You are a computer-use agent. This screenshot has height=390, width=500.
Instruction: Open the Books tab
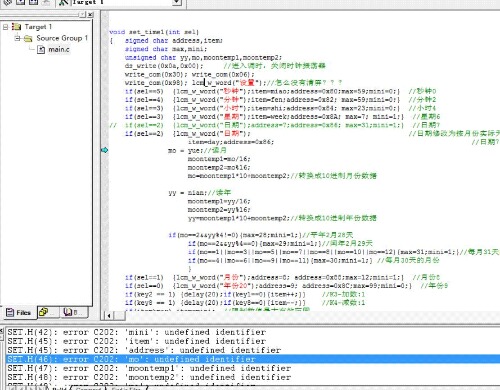[74, 312]
